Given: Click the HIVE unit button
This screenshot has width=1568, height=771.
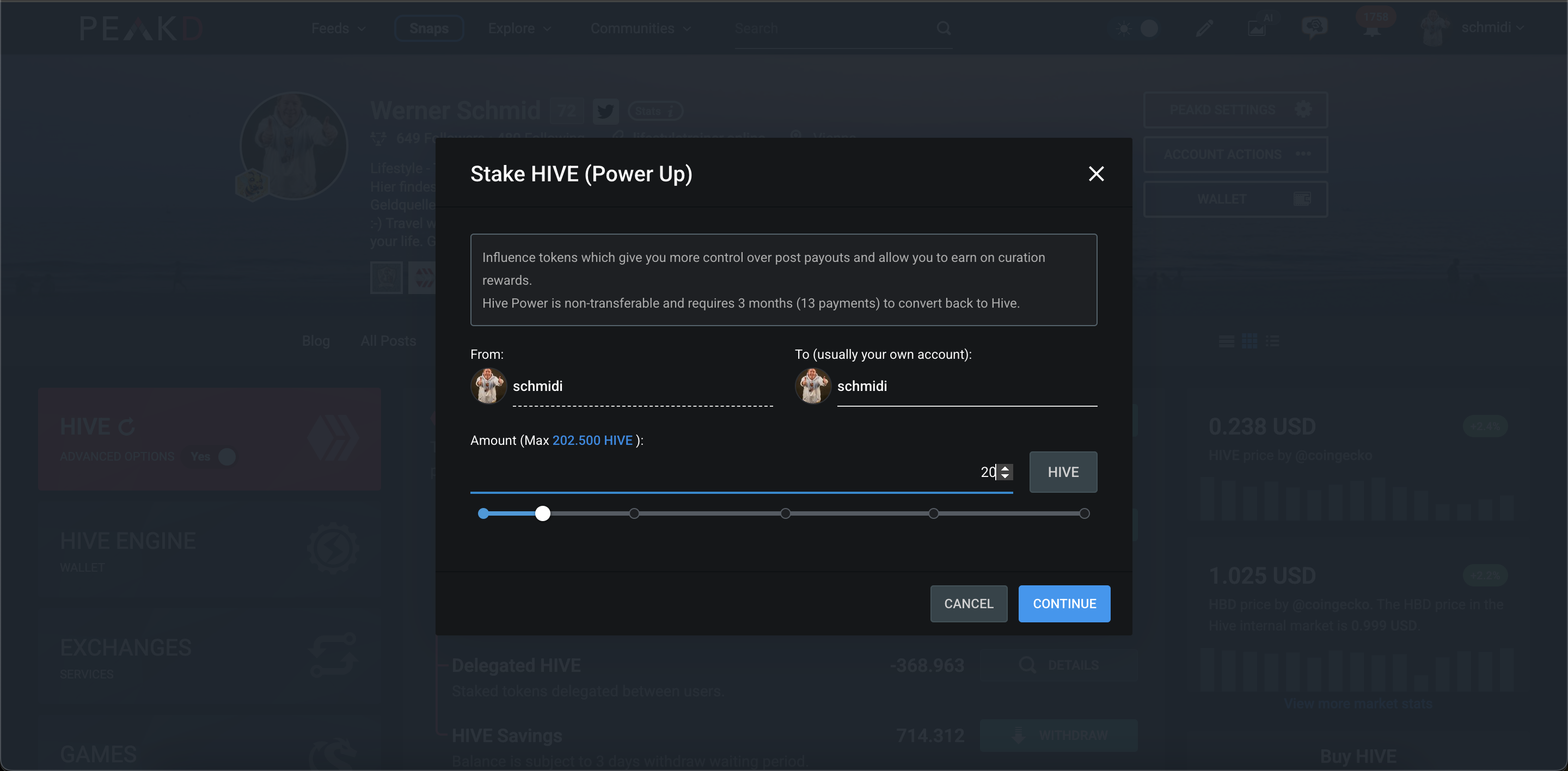Looking at the screenshot, I should [1063, 472].
